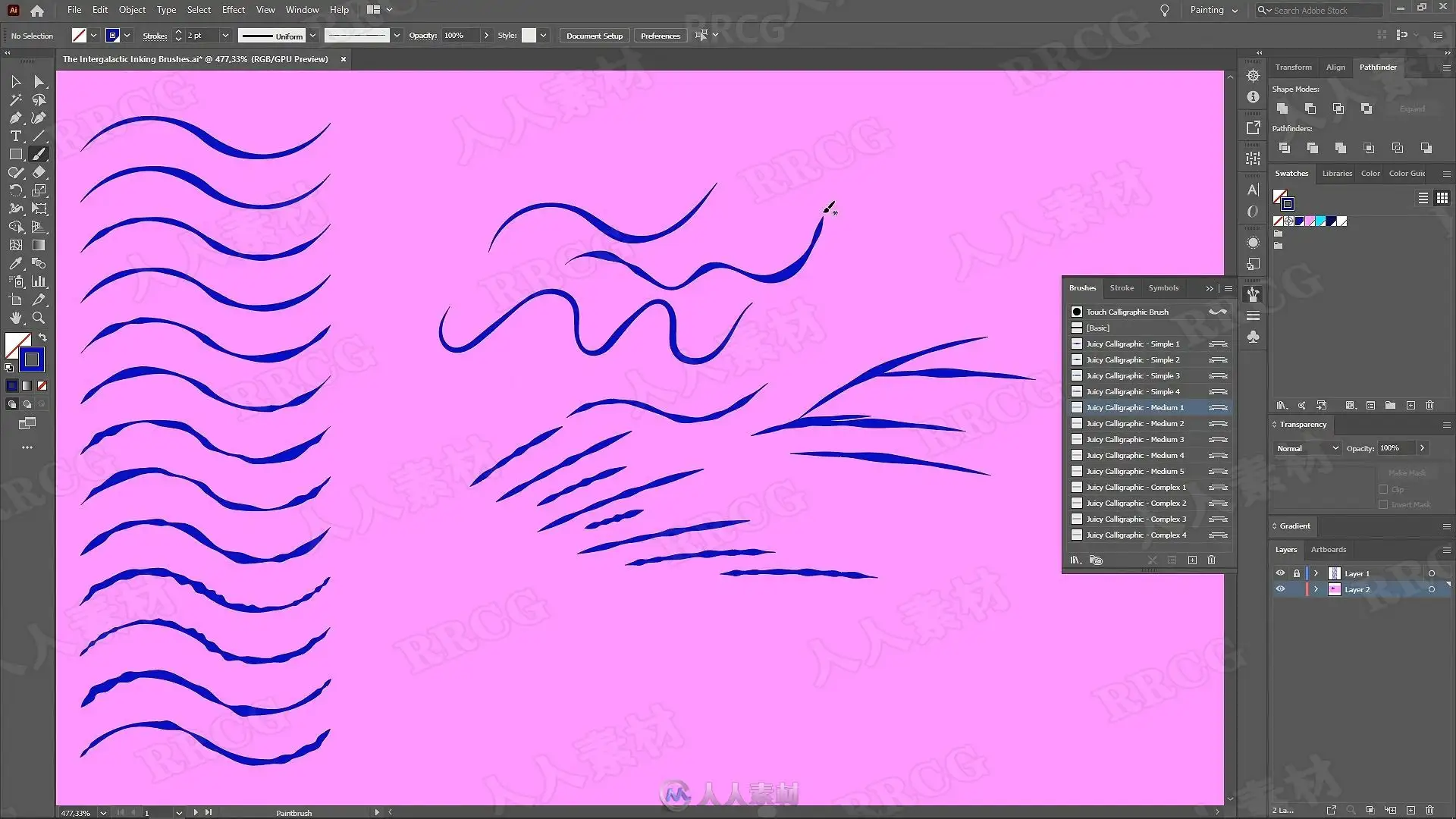Toggle visibility of Layer 1

pyautogui.click(x=1281, y=573)
